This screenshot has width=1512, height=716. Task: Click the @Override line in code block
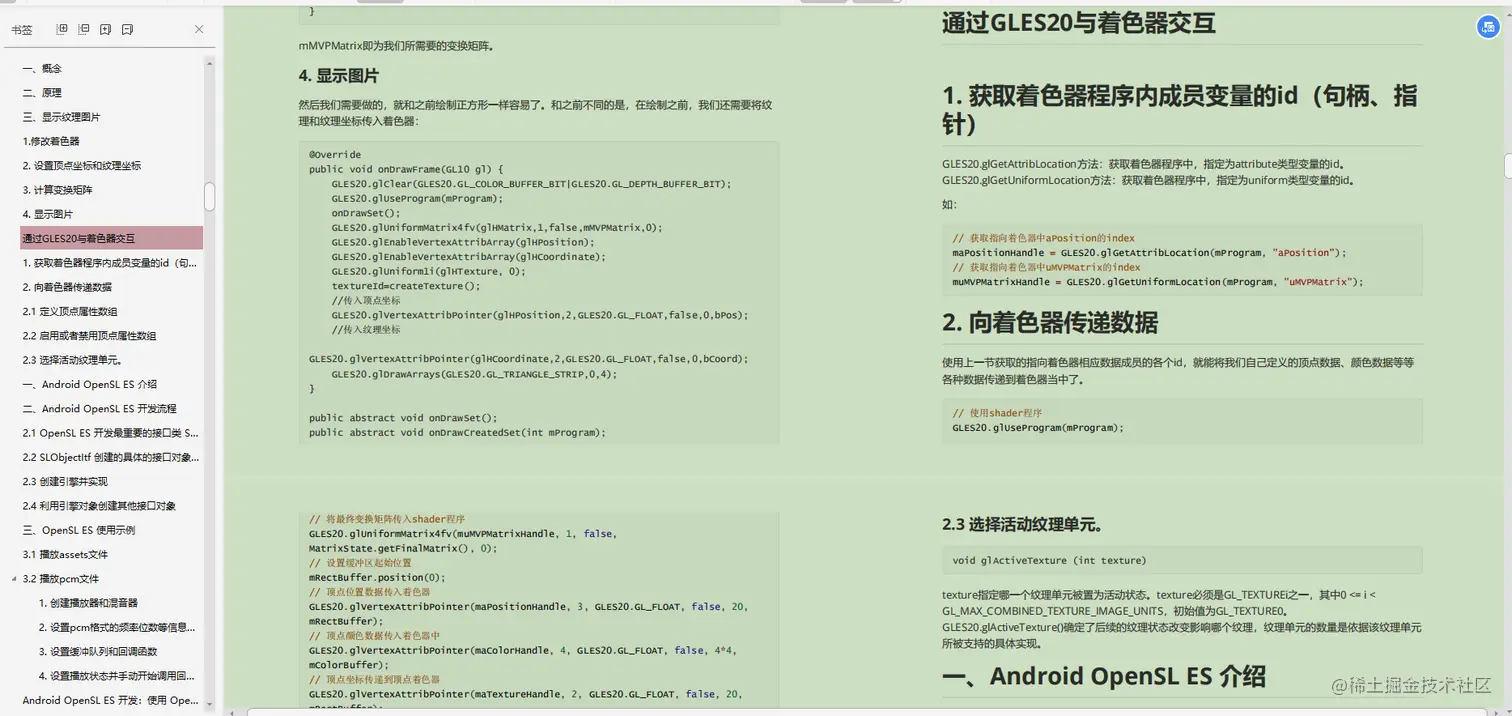coord(335,155)
